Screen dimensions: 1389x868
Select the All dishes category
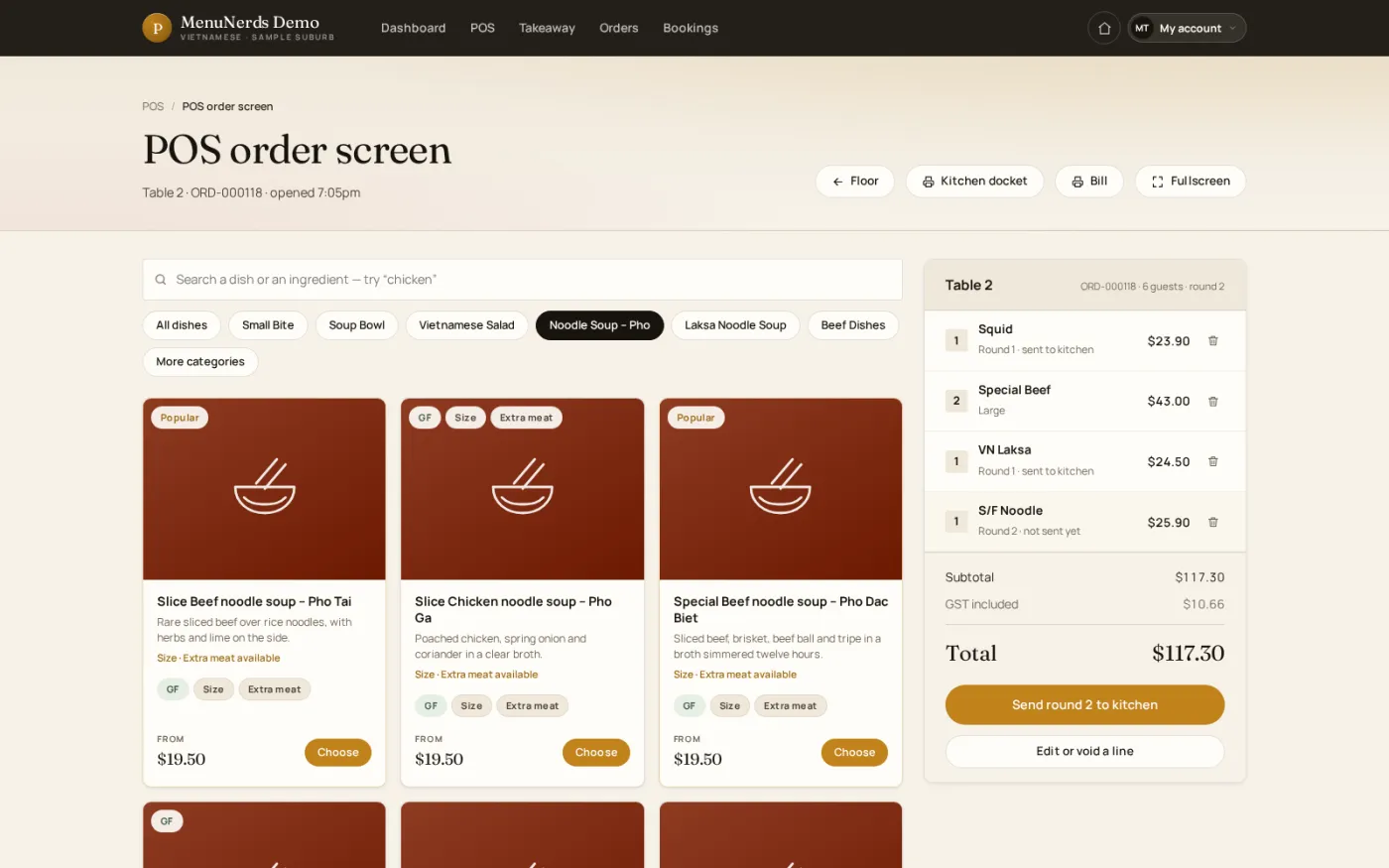pos(182,325)
